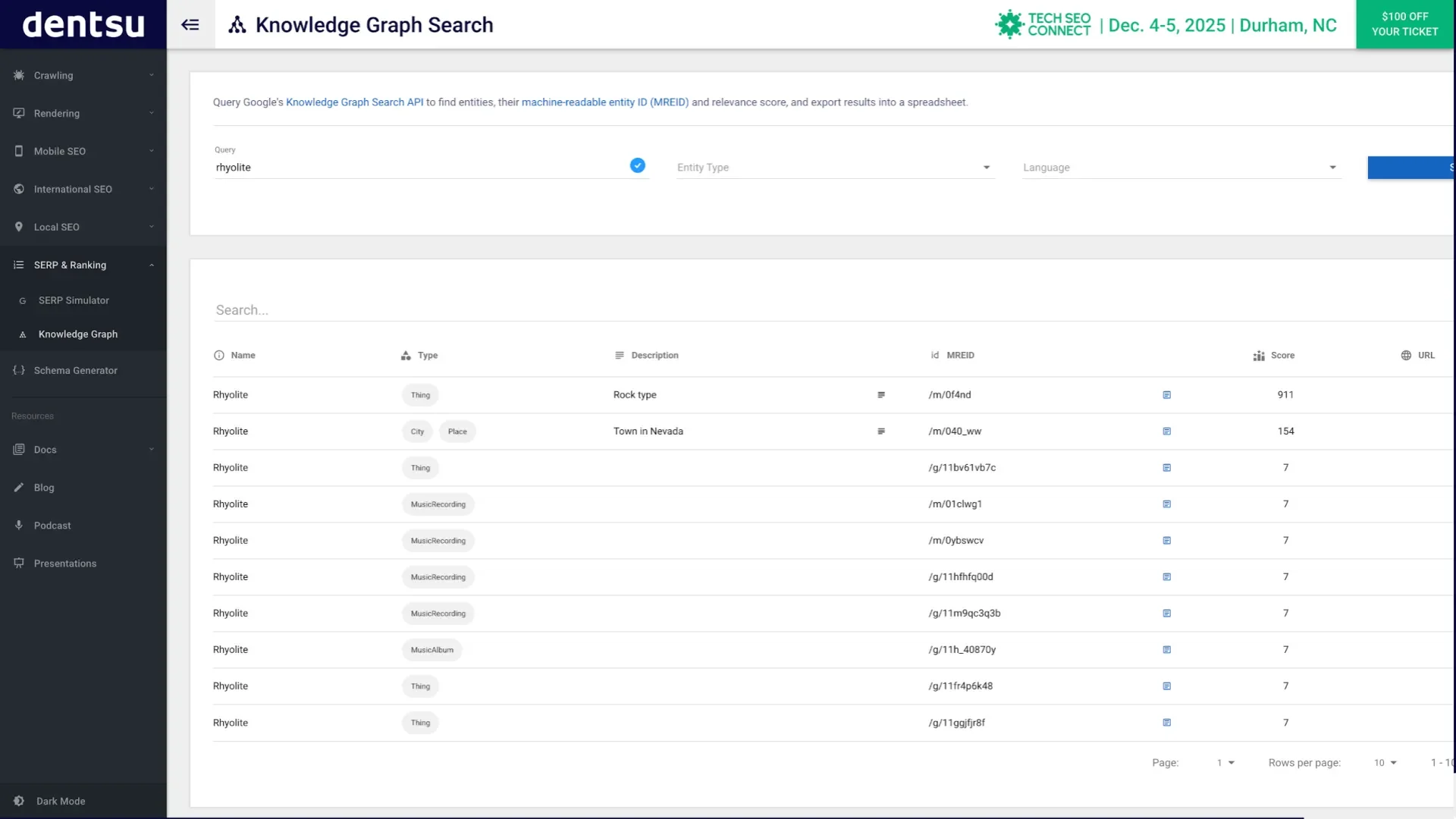This screenshot has height=819, width=1456.
Task: Click copy icon beside /m/040_ww
Action: [x=1166, y=431]
